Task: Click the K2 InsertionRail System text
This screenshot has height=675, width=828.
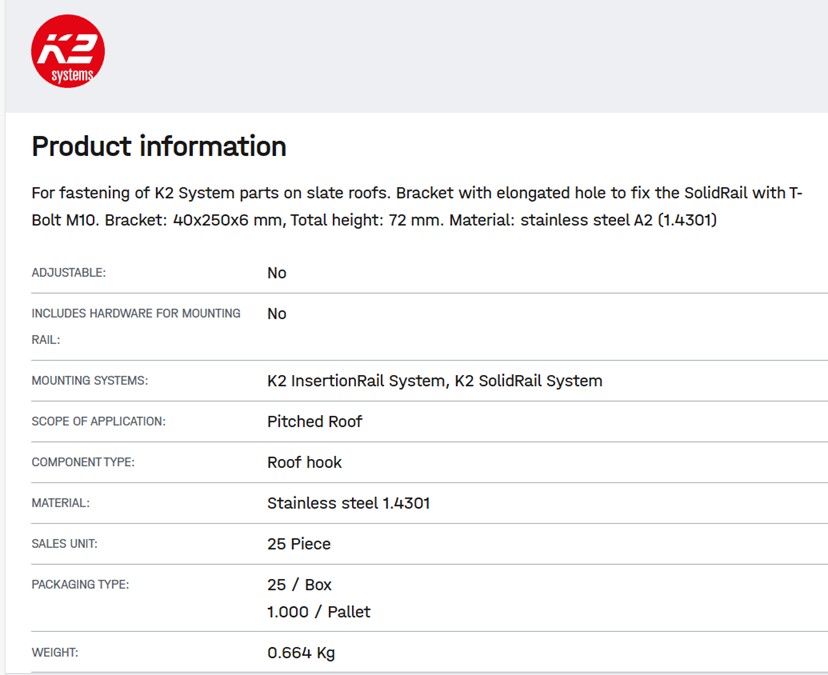Action: click(355, 381)
